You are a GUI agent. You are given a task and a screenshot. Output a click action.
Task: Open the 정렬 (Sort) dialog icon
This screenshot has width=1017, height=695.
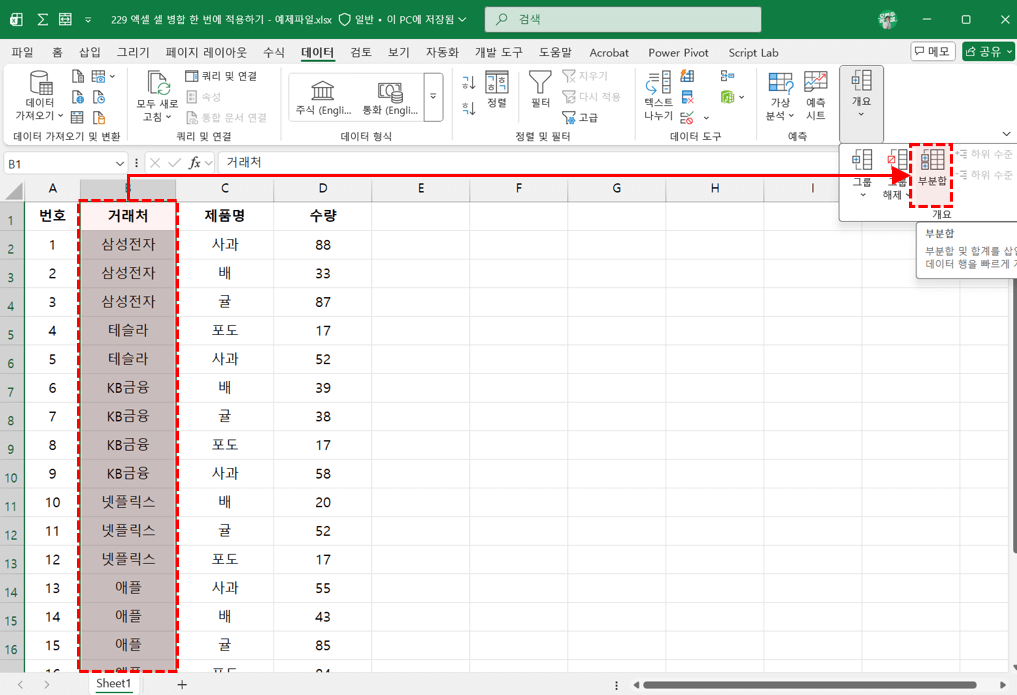click(x=497, y=84)
